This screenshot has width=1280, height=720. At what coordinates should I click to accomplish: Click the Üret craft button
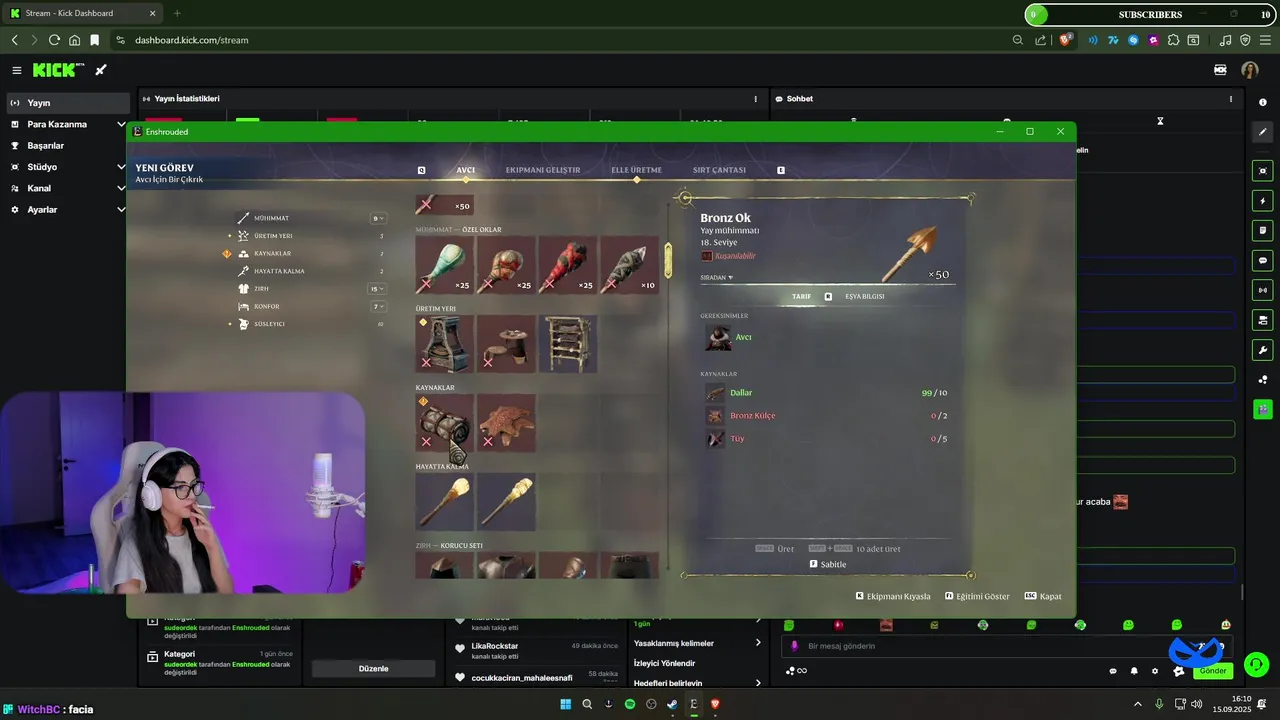click(775, 549)
